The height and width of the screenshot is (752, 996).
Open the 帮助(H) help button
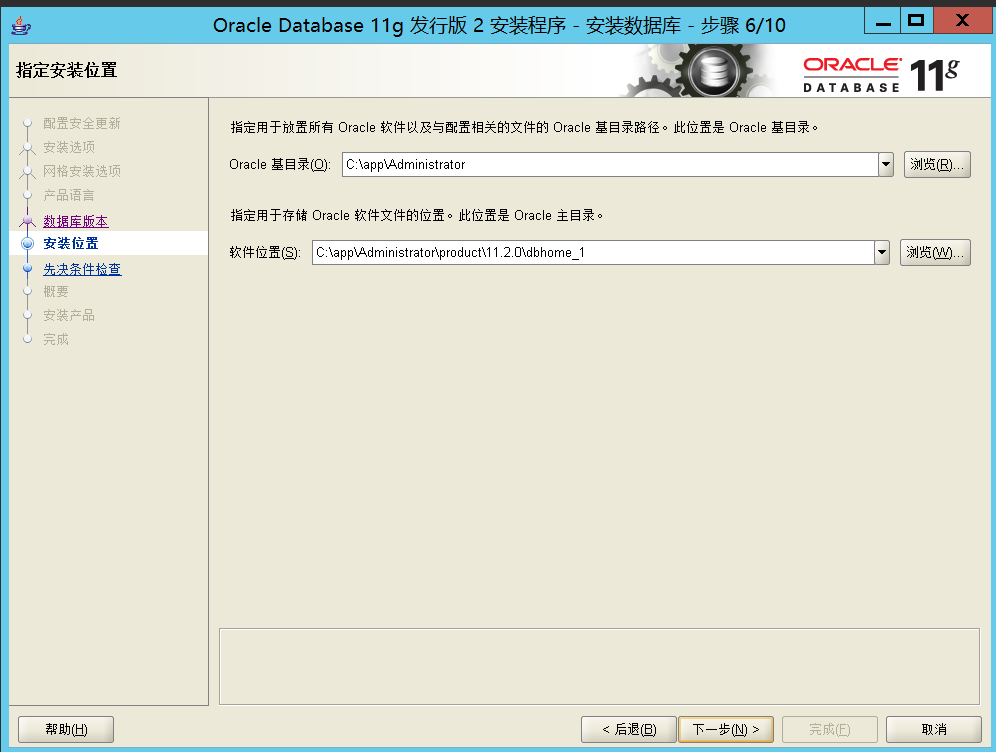(66, 729)
